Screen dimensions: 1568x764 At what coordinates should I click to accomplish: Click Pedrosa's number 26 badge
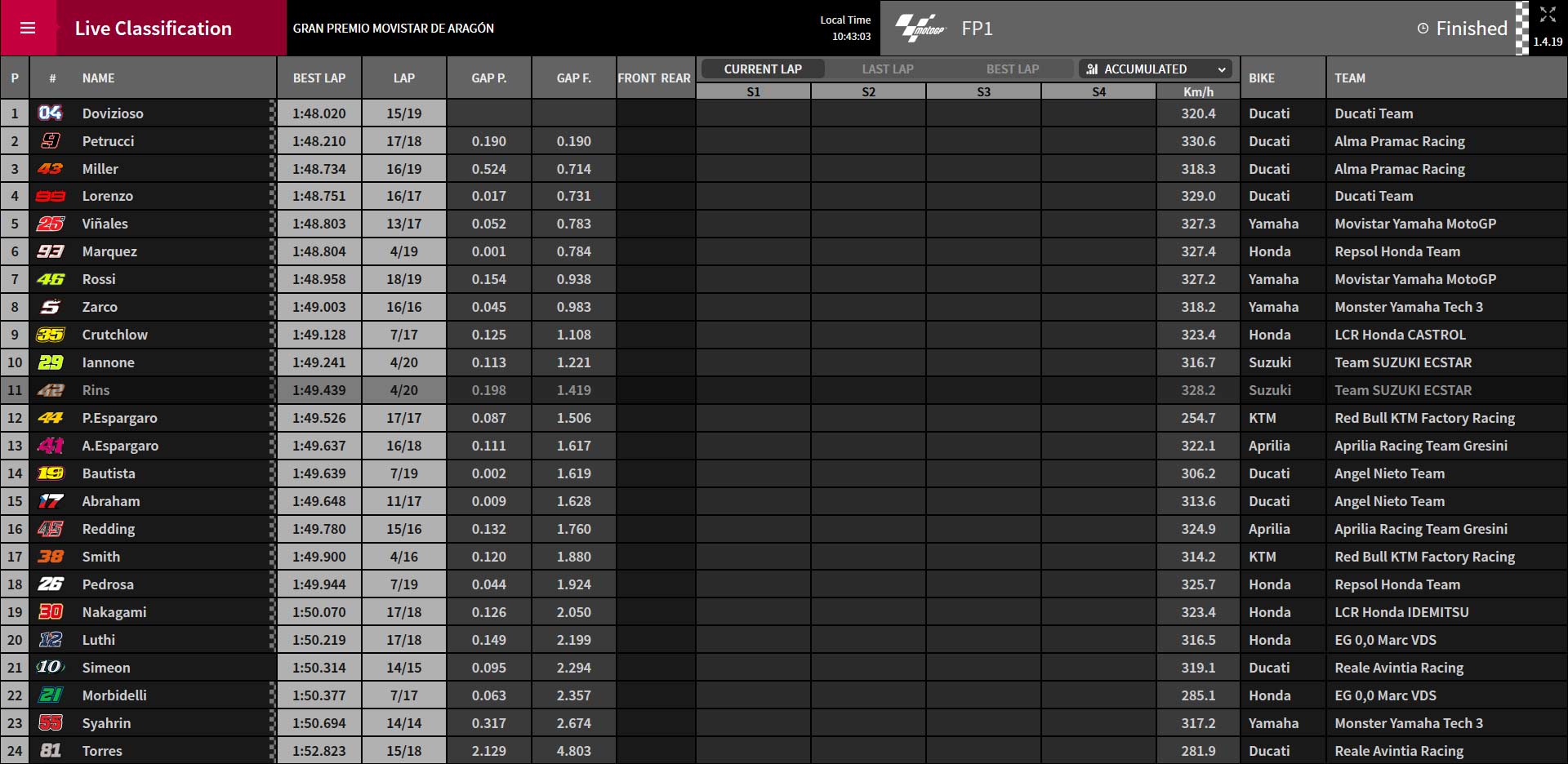(50, 584)
